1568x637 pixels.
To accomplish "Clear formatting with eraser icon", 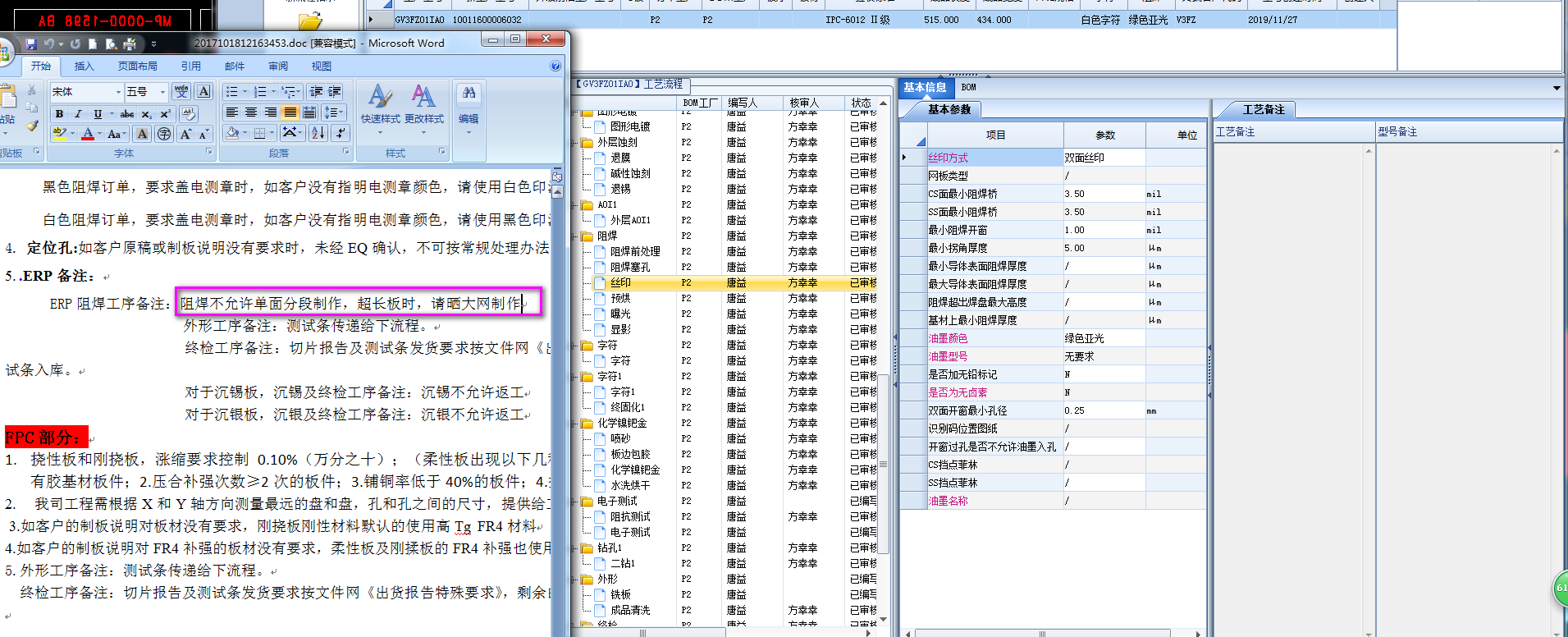I will pyautogui.click(x=189, y=113).
